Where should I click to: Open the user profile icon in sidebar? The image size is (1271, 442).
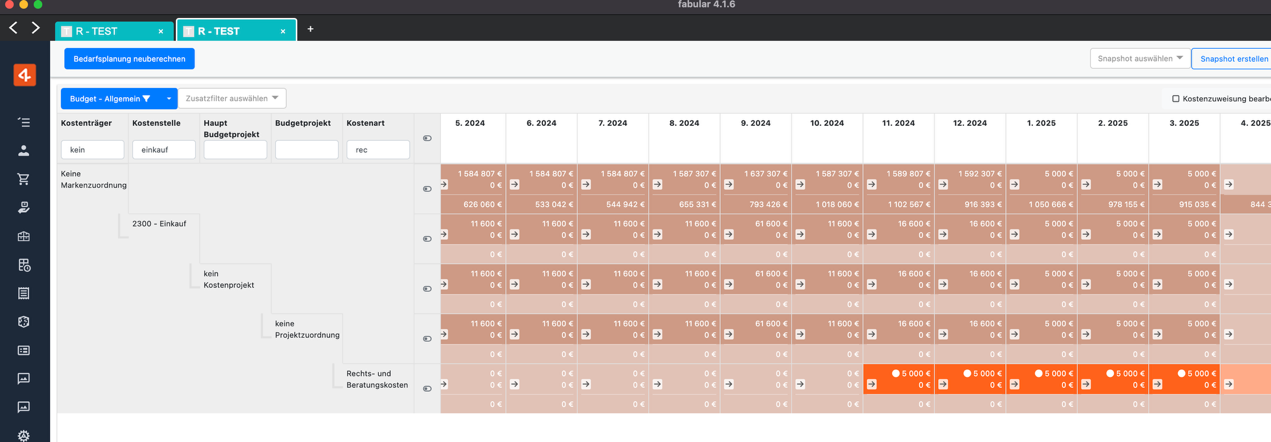click(24, 151)
